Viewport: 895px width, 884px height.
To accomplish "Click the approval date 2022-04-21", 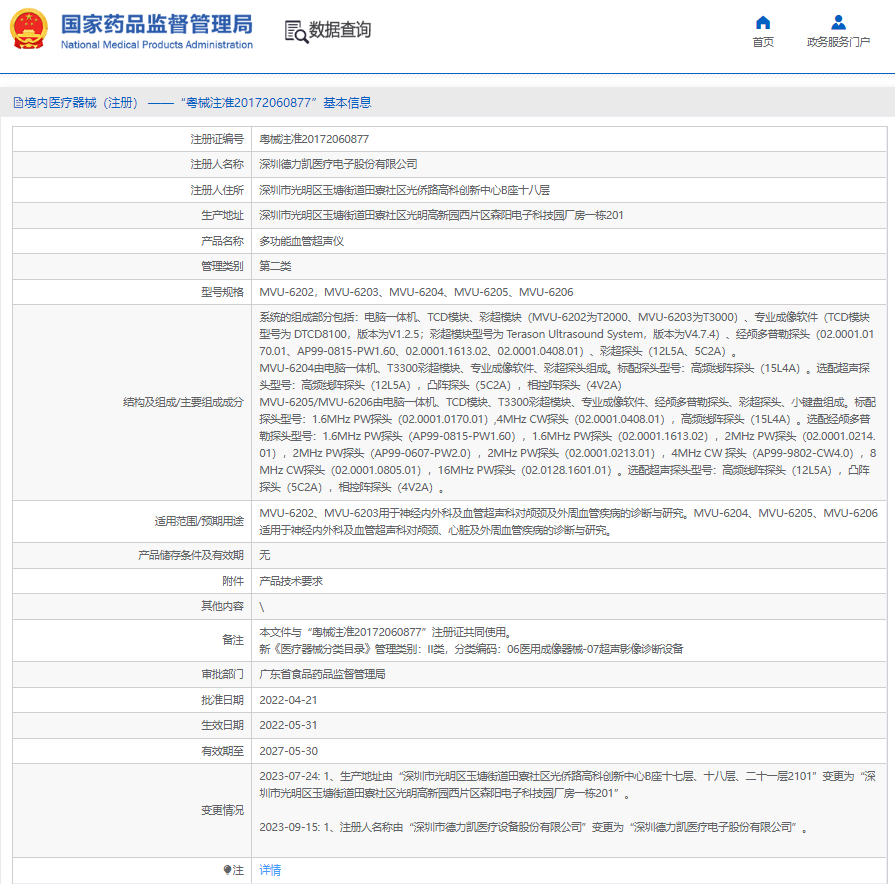I will point(288,700).
